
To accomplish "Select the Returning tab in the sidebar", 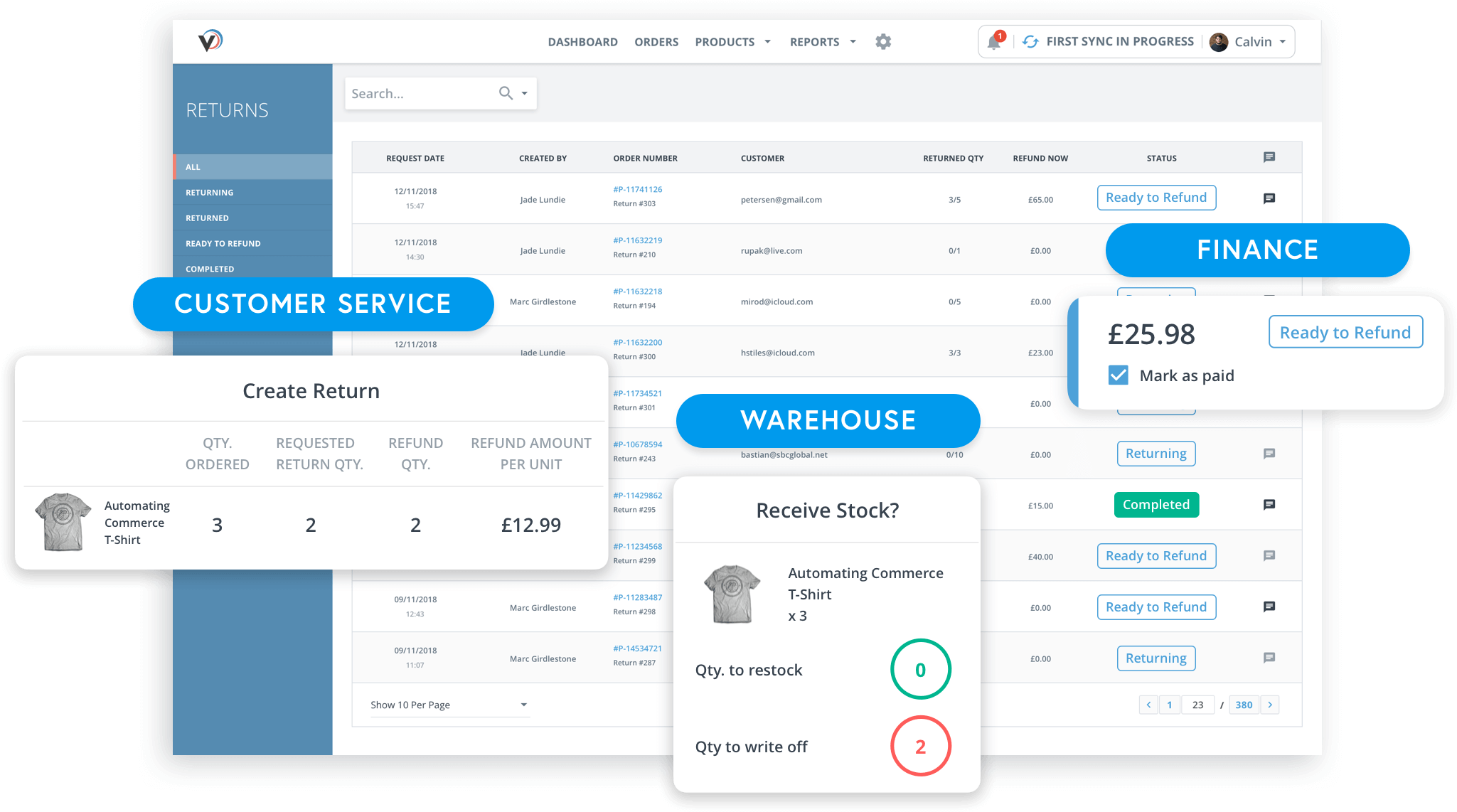I will coord(210,192).
